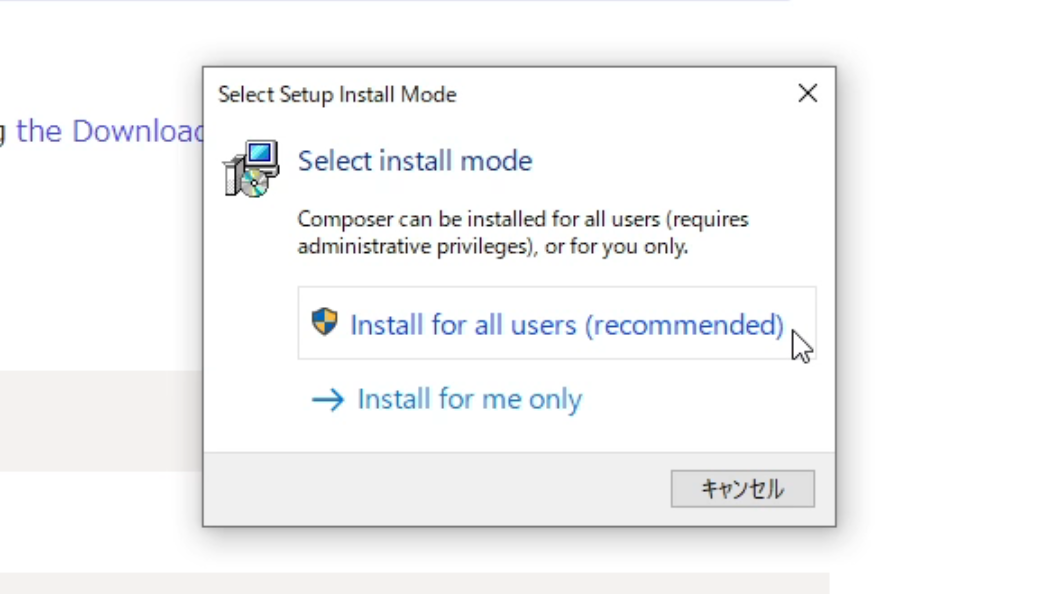Choose Install for all users (recommended)
The image size is (1056, 594).
557,323
